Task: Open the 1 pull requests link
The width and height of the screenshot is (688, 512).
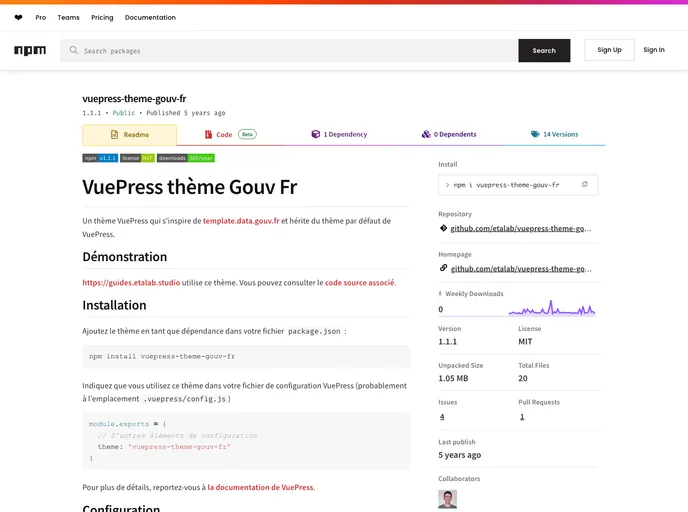Action: point(522,417)
